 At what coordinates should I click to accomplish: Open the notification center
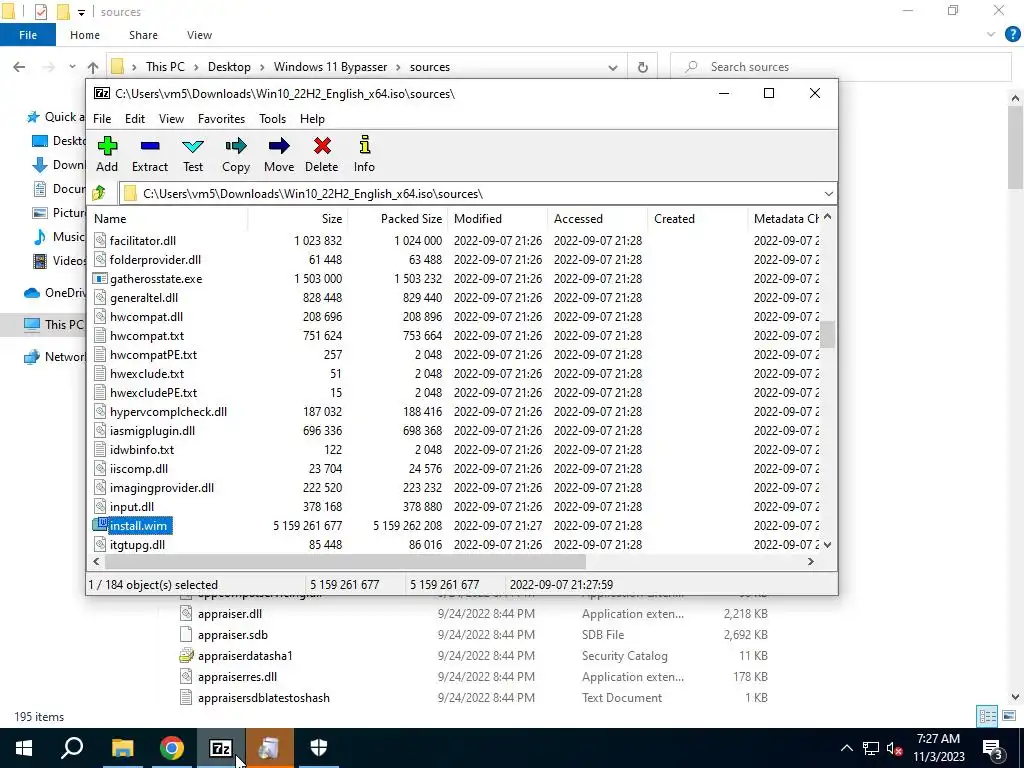point(994,749)
